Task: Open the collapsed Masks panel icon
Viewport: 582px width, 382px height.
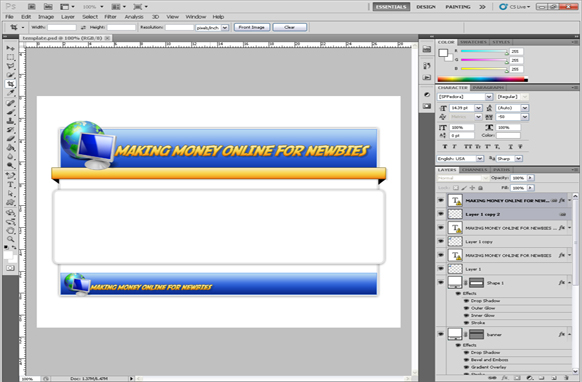Action: tap(427, 106)
